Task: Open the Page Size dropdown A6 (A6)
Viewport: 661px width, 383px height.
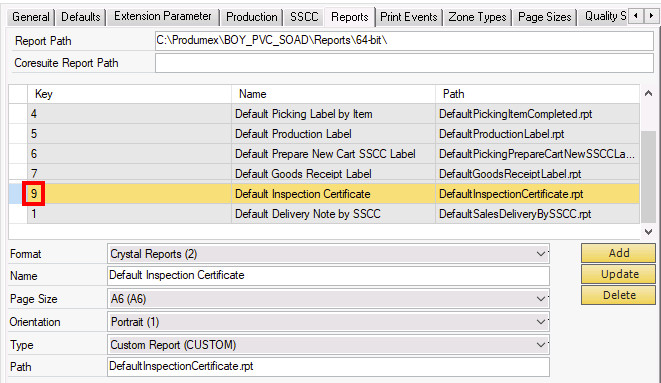Action: pos(328,299)
